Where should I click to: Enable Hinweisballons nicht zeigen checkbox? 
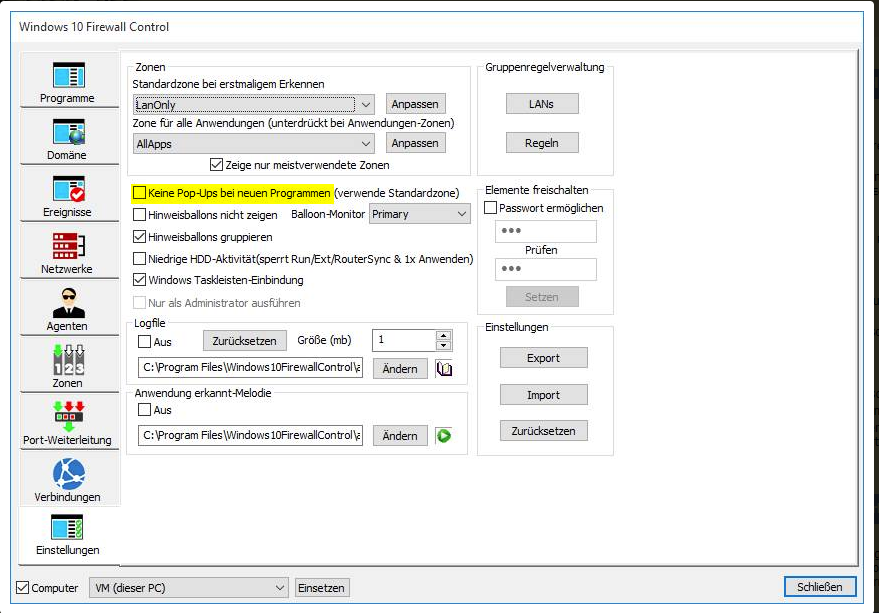click(139, 215)
